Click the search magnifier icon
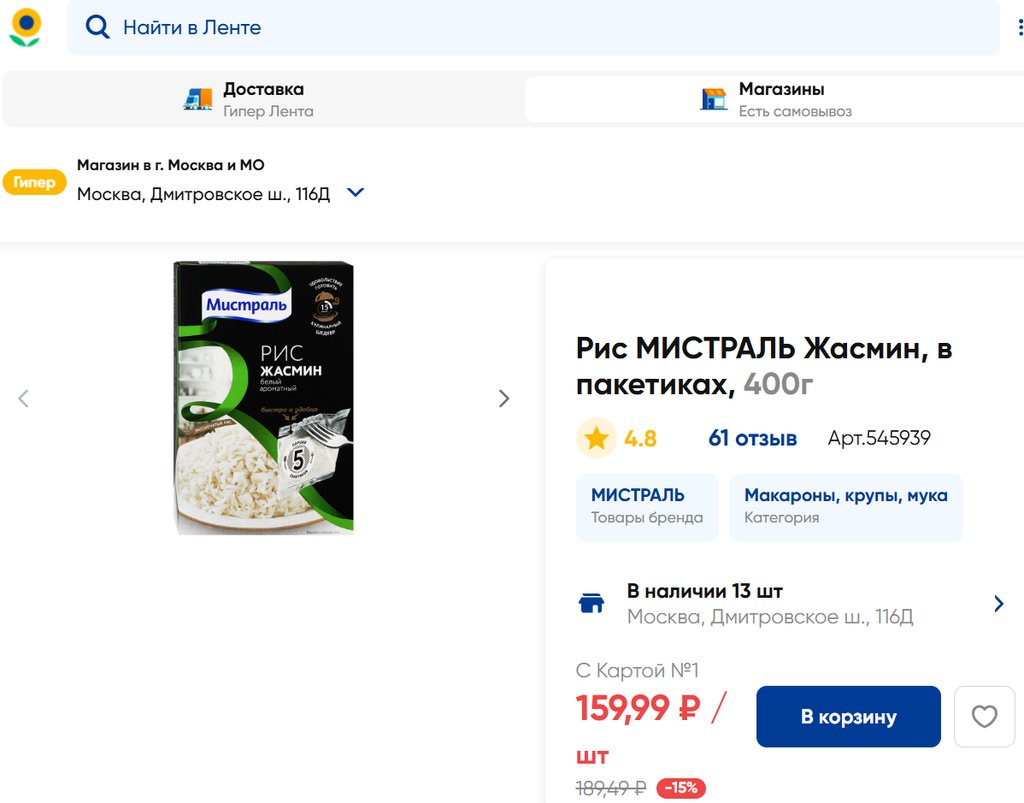1024x803 pixels. [97, 27]
